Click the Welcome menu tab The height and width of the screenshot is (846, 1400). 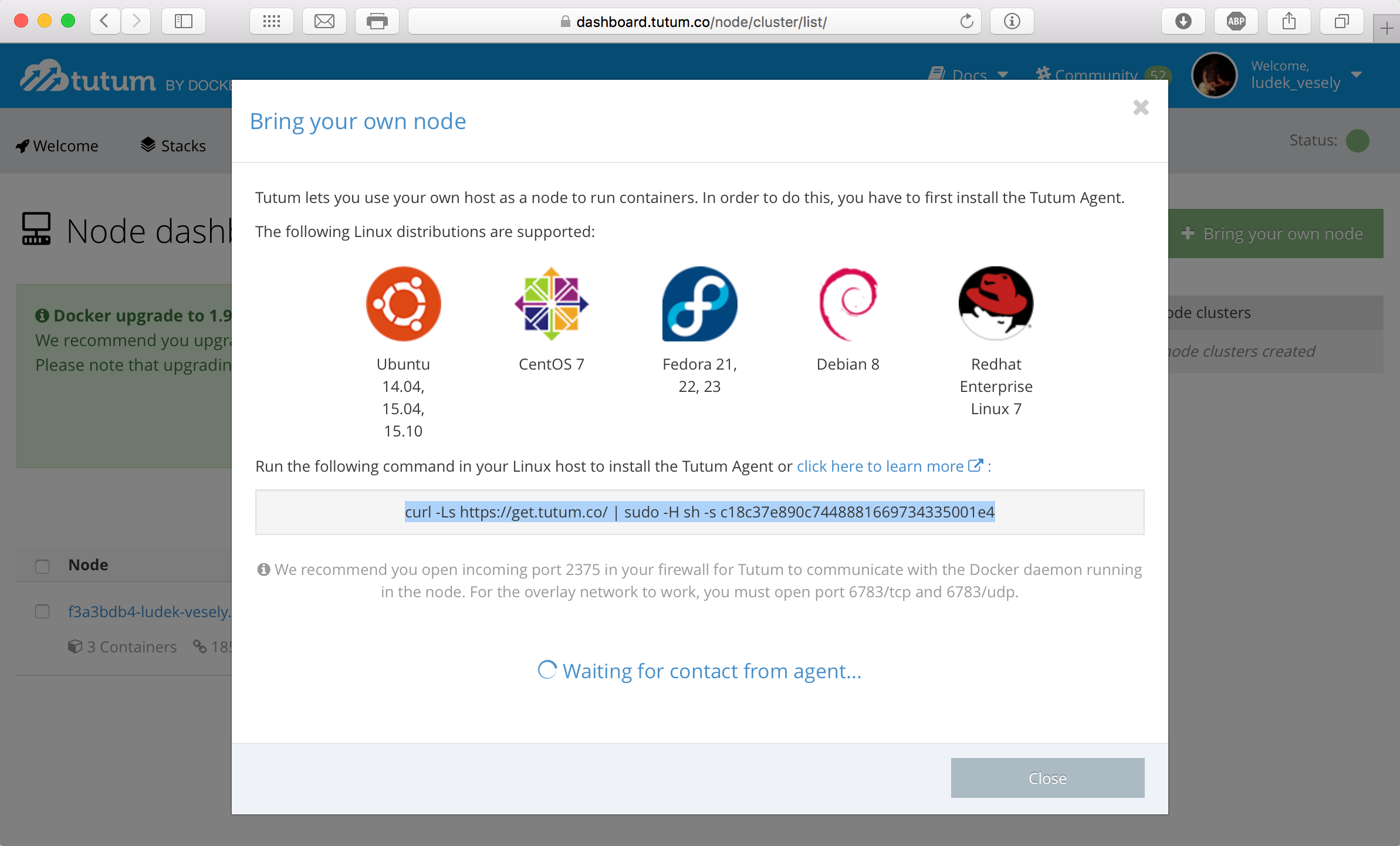pyautogui.click(x=57, y=146)
